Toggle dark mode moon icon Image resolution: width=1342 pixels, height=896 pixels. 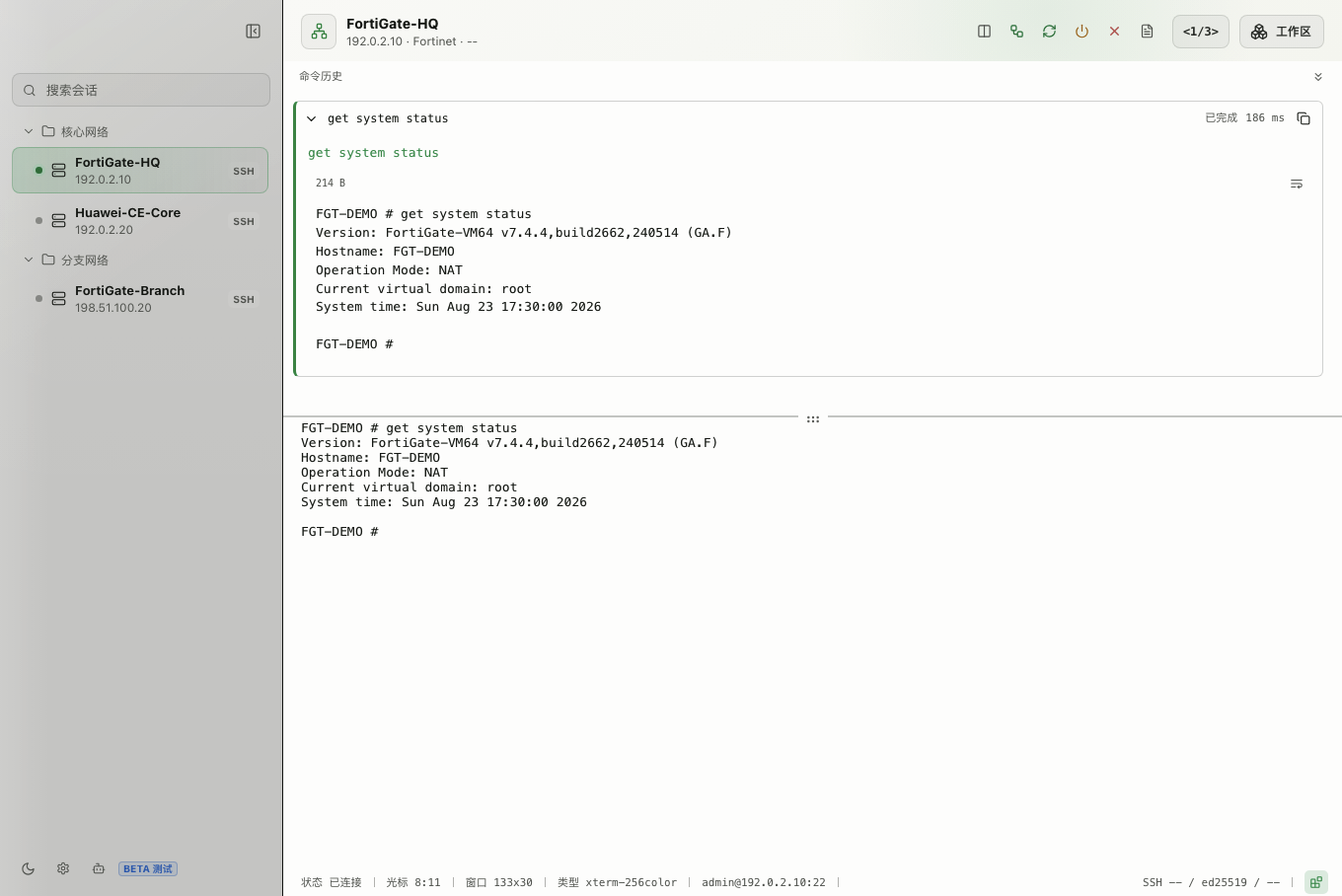point(28,869)
